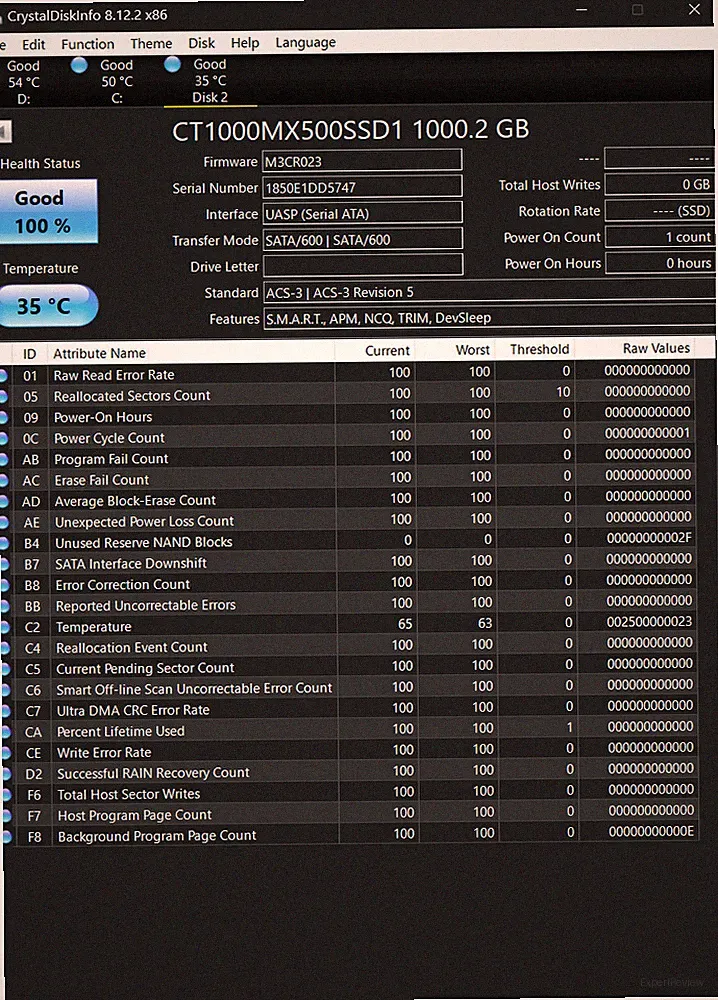Switch to drive D: at 54 °C
718x1000 pixels.
(x=24, y=82)
